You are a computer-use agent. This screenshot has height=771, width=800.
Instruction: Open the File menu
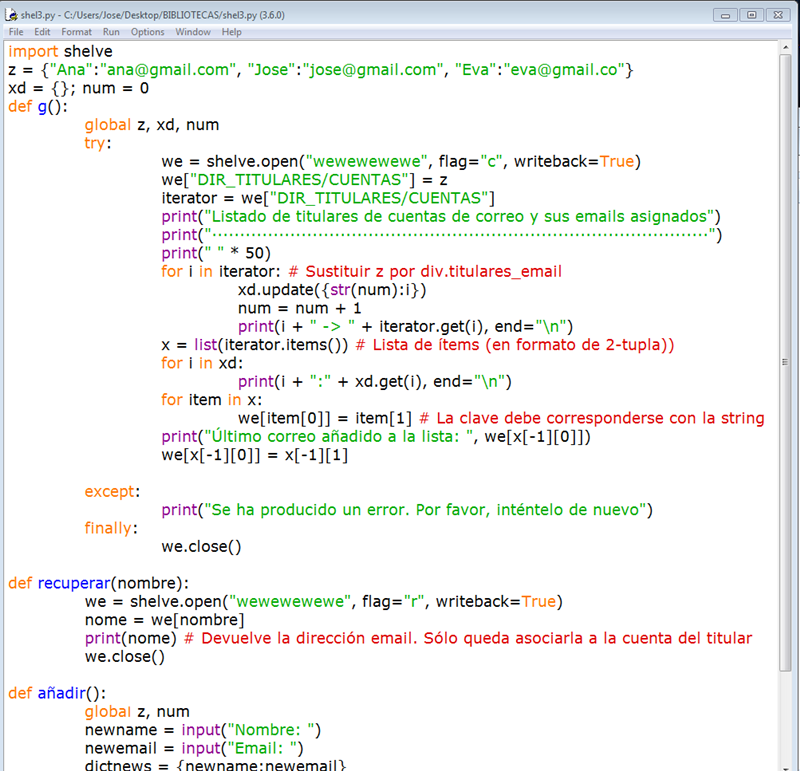pos(16,32)
